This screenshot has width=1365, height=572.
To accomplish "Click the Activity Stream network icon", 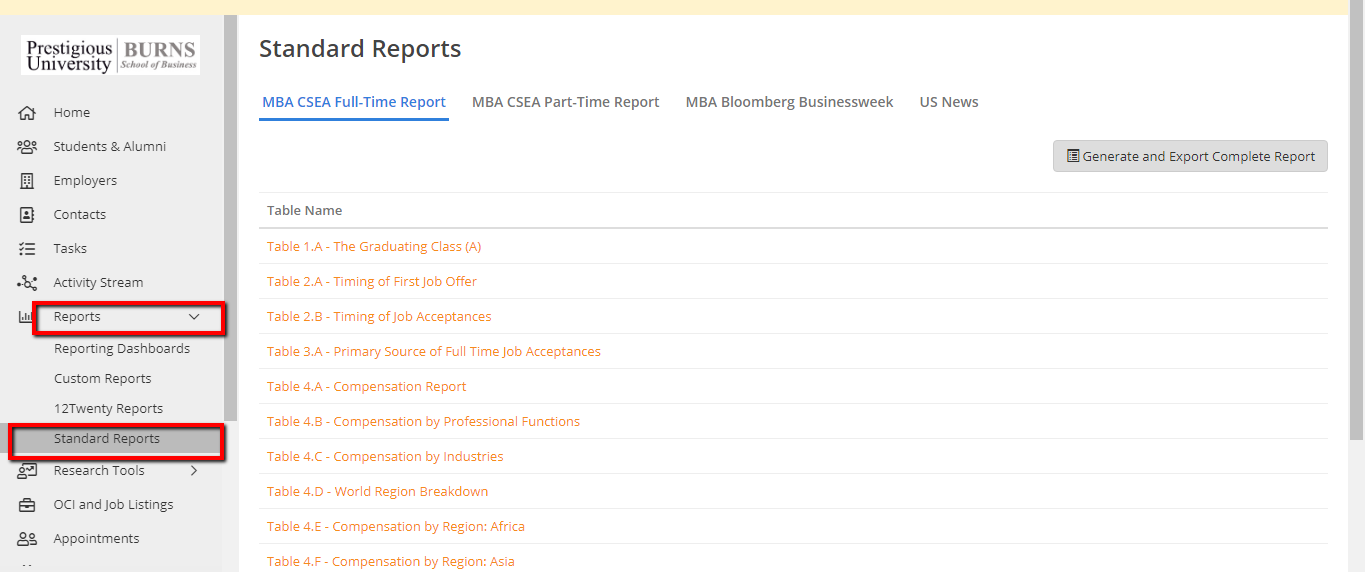I will coord(27,283).
